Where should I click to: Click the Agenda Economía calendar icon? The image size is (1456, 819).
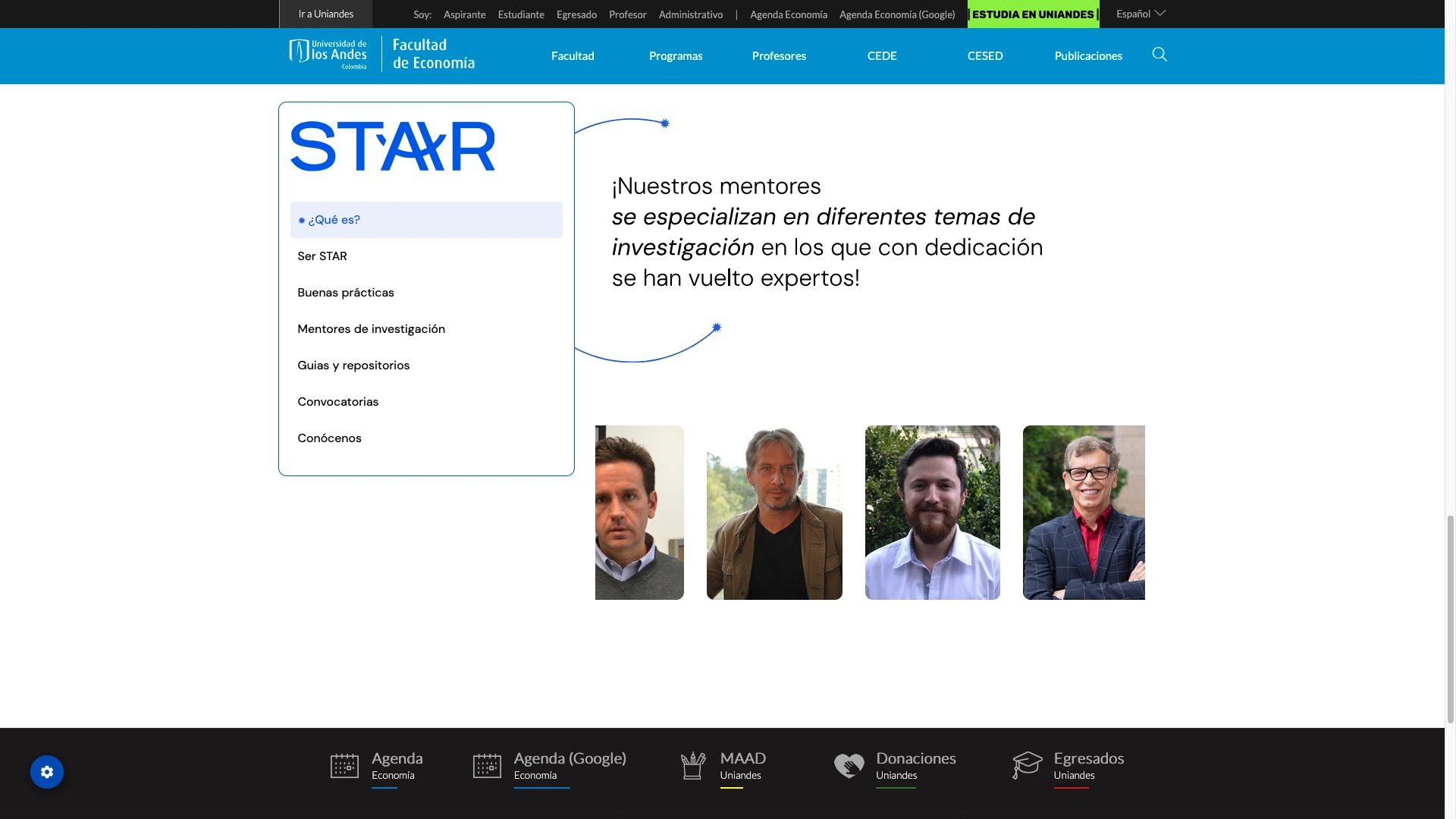point(344,766)
